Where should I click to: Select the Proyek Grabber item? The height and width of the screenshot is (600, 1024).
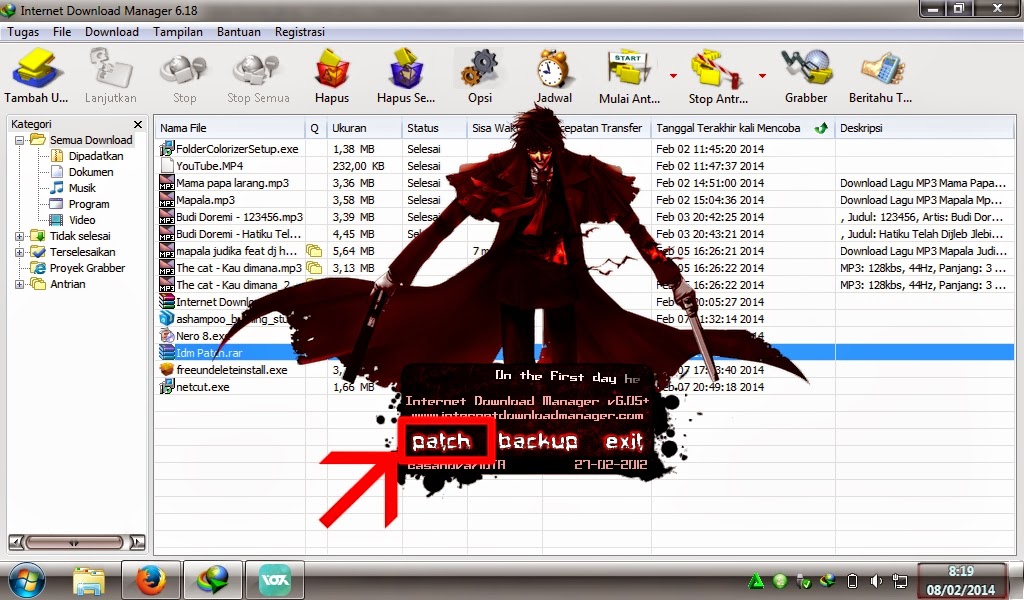(x=87, y=268)
